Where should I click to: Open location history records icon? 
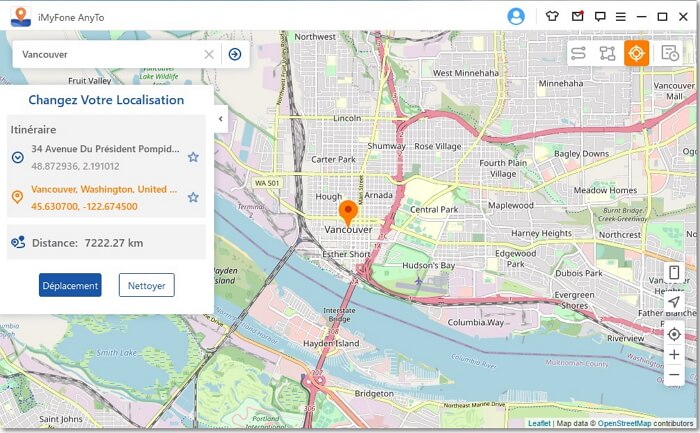pyautogui.click(x=670, y=53)
